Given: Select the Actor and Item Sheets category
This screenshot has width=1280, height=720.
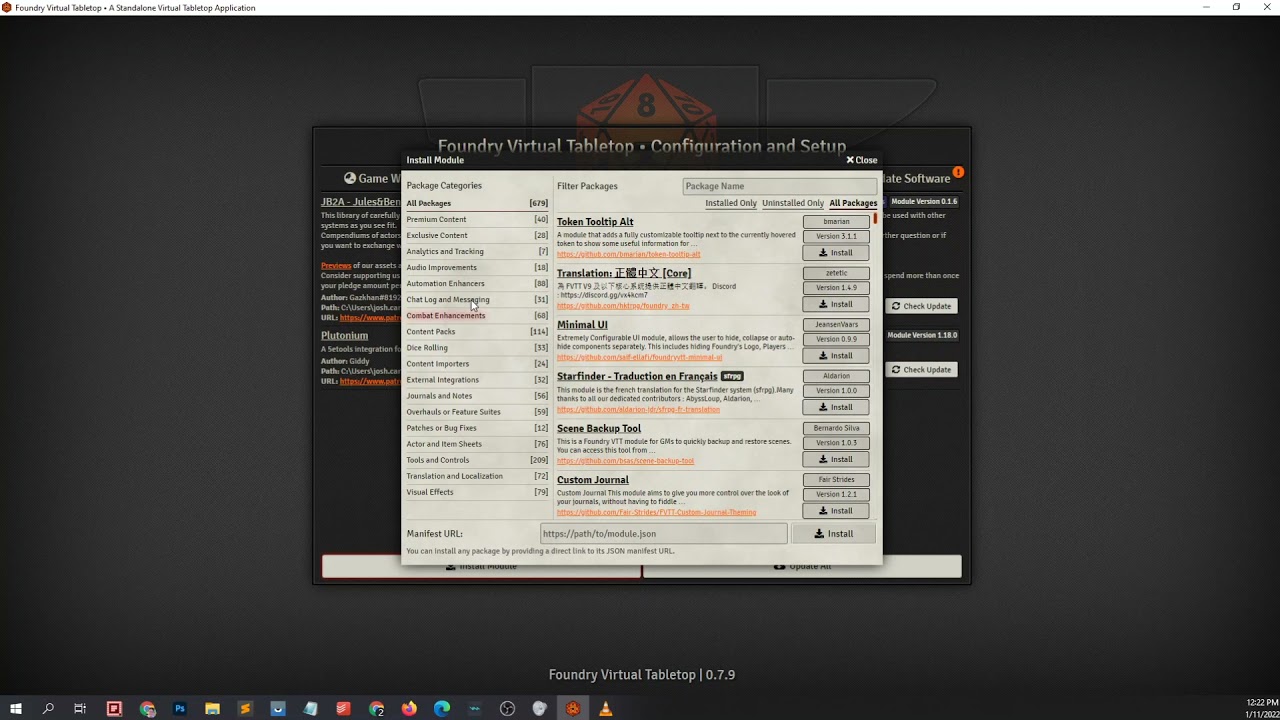Looking at the screenshot, I should (x=477, y=443).
